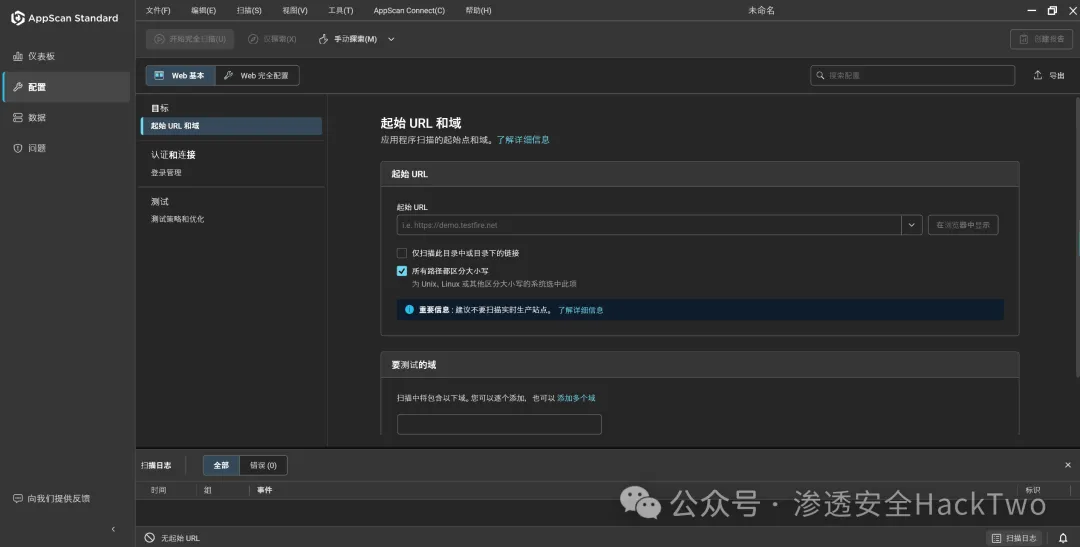1080x547 pixels.
Task: Click 了解详细信息 link under the heading
Action: coord(523,140)
